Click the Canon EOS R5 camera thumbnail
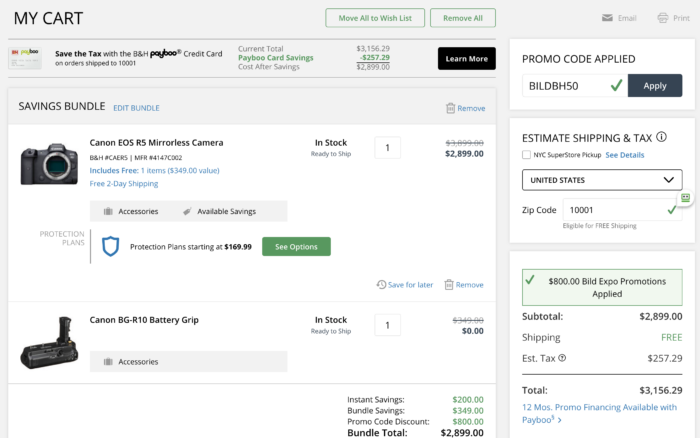700x438 pixels. [48, 163]
